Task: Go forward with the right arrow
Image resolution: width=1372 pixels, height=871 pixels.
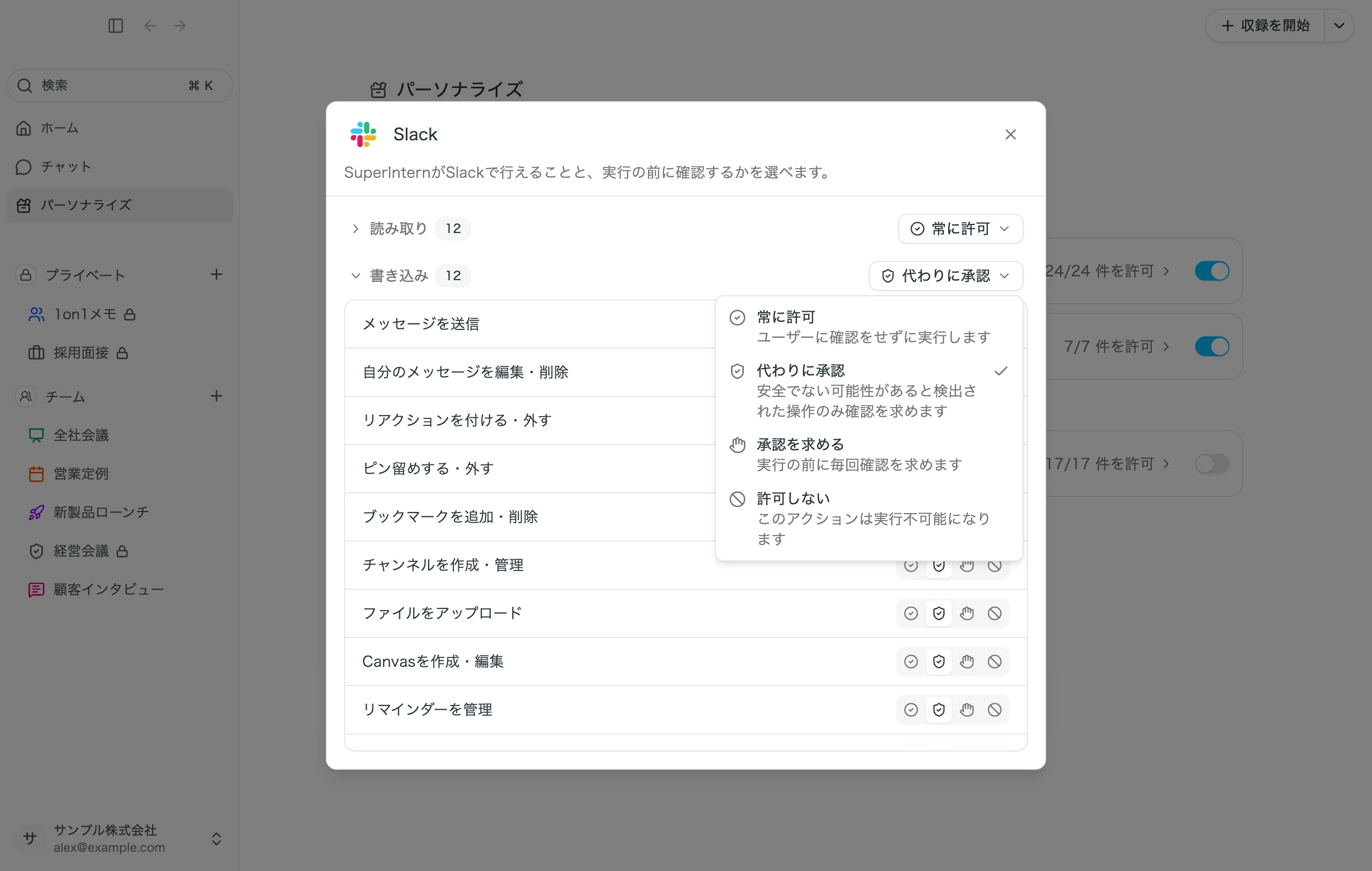Action: [x=180, y=26]
